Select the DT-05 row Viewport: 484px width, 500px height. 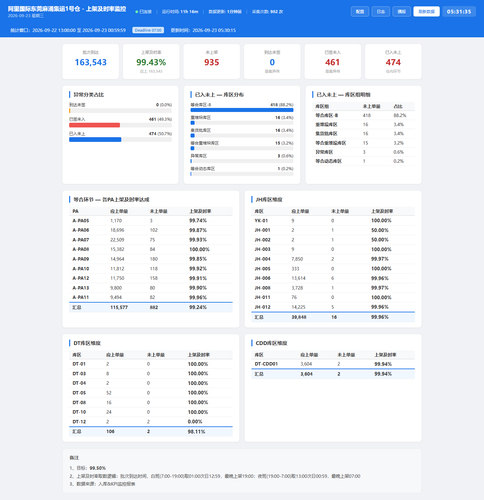tap(151, 393)
